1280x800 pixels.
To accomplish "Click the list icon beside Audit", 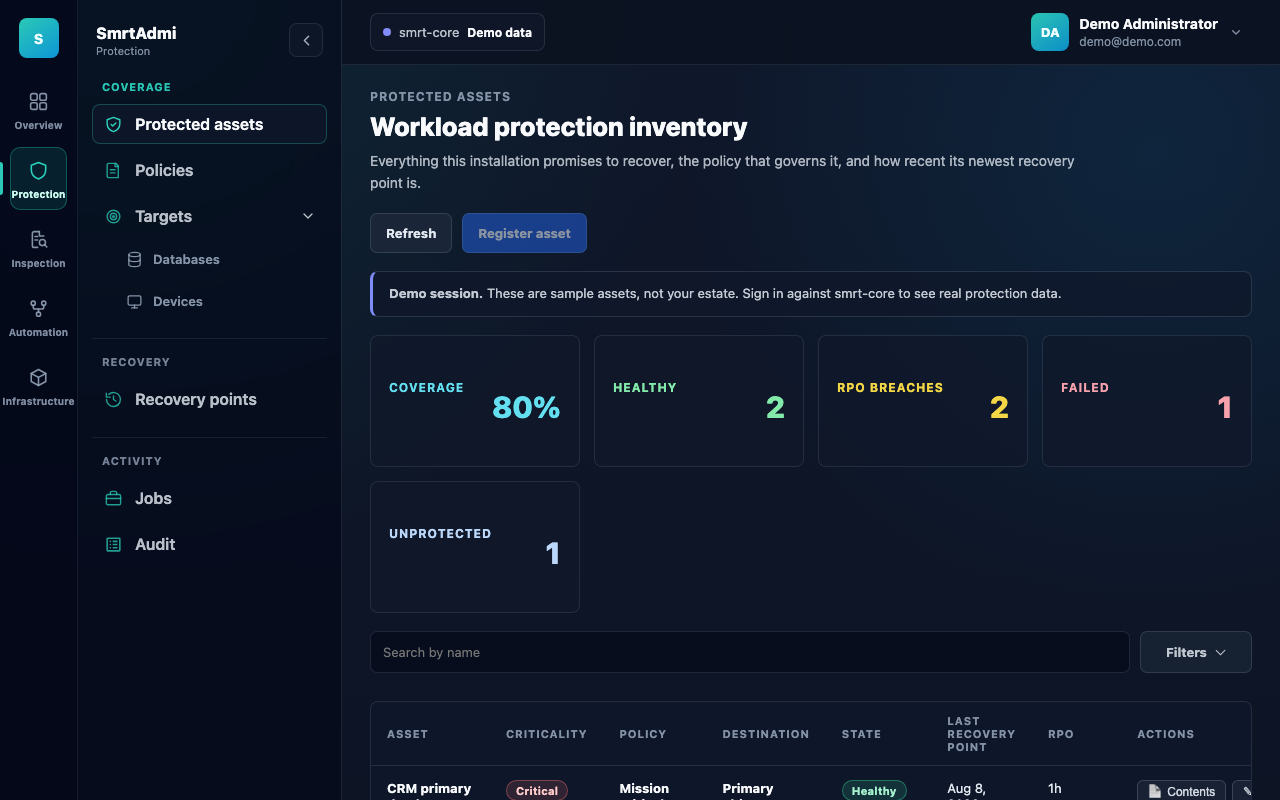I will coord(114,544).
